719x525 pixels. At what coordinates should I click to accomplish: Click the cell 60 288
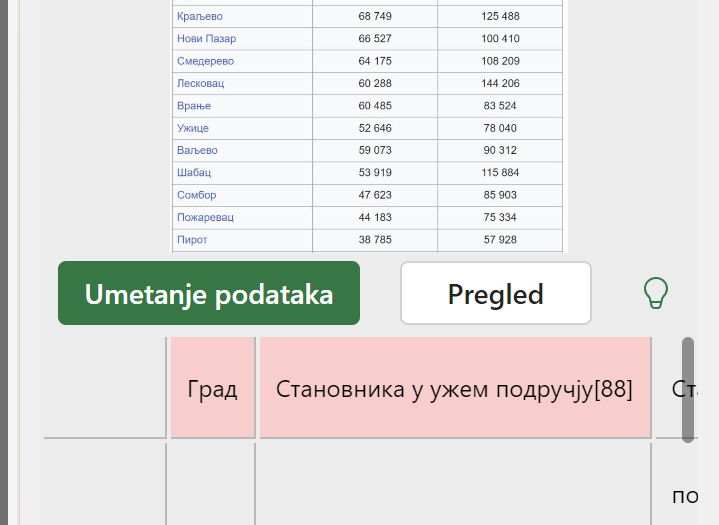pos(375,83)
